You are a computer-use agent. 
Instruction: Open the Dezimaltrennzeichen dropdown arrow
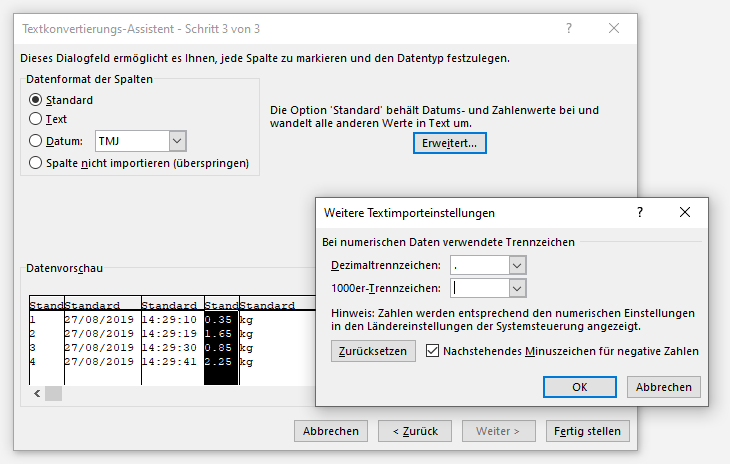pyautogui.click(x=517, y=265)
